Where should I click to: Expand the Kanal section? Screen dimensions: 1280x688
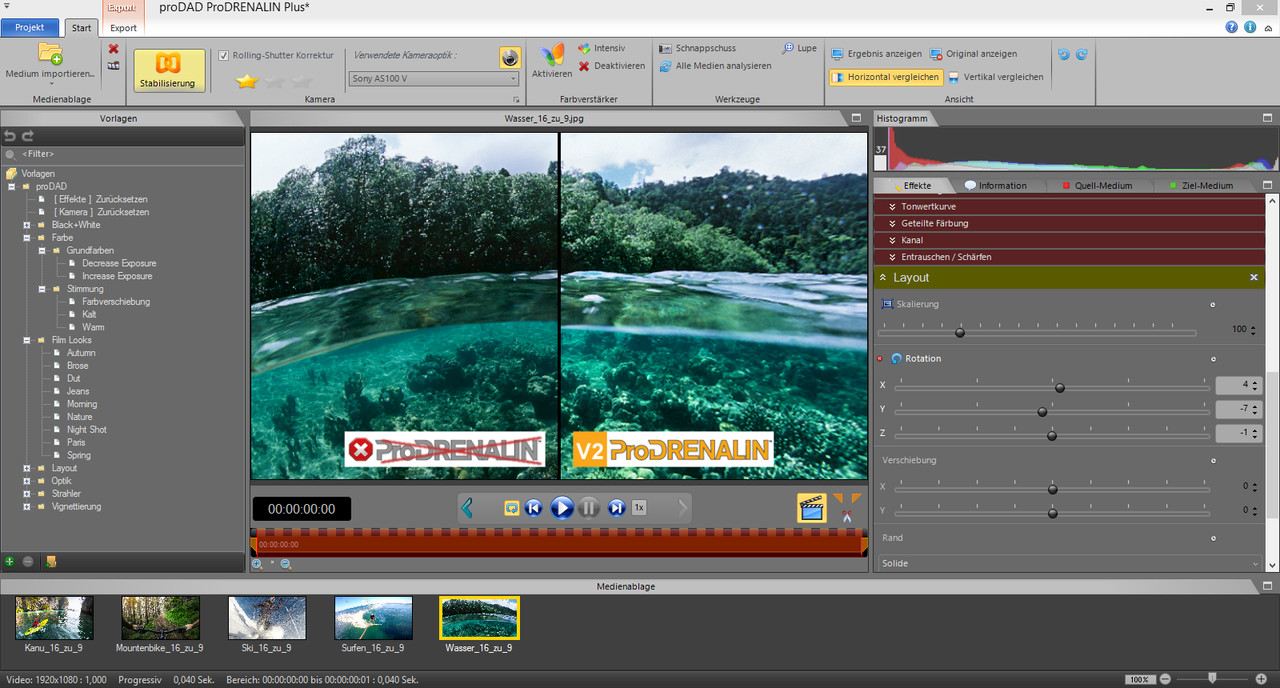1069,240
